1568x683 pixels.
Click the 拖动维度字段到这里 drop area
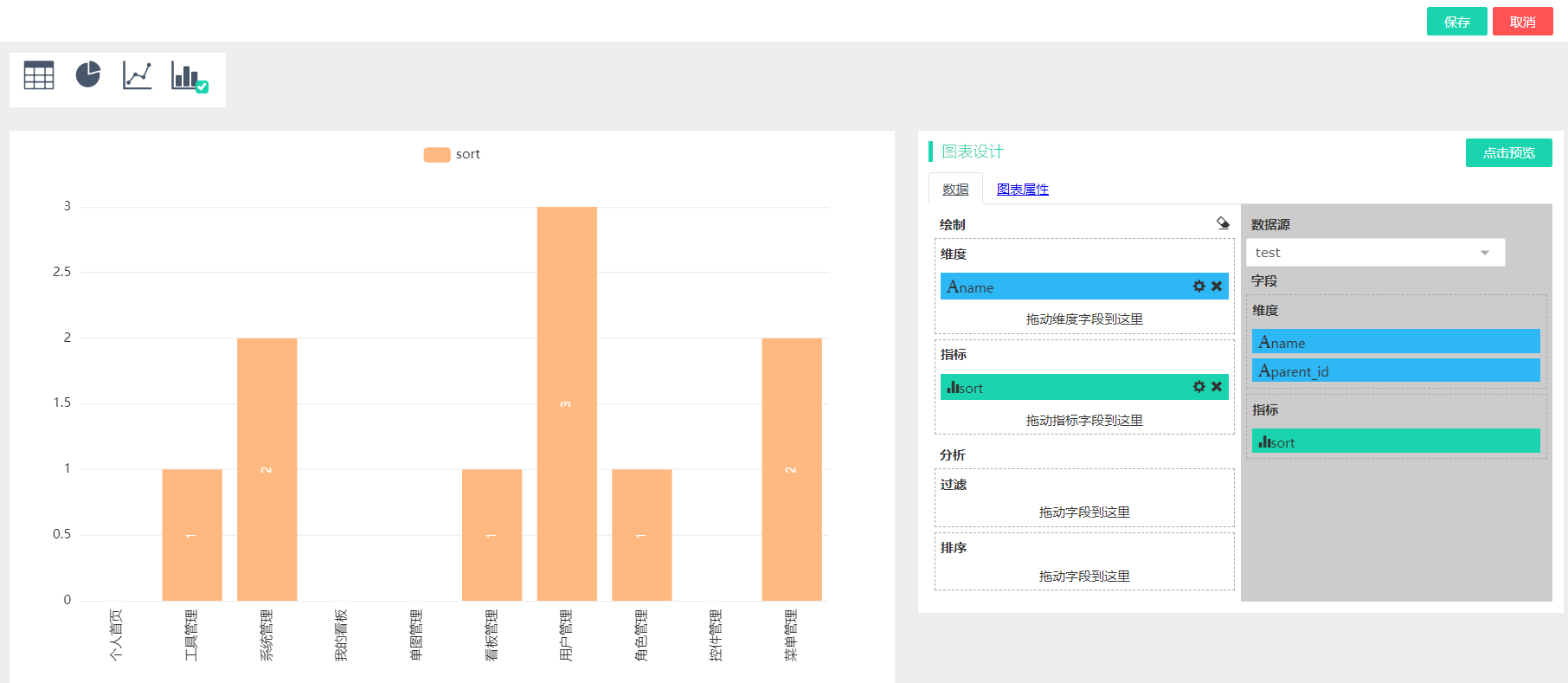[1084, 319]
